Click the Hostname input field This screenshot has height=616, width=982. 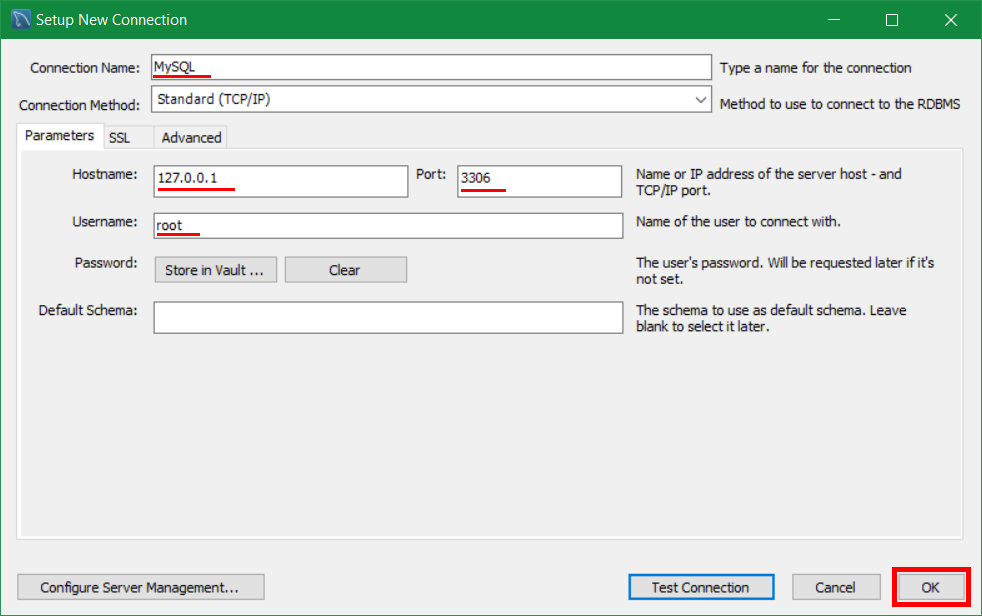[281, 181]
